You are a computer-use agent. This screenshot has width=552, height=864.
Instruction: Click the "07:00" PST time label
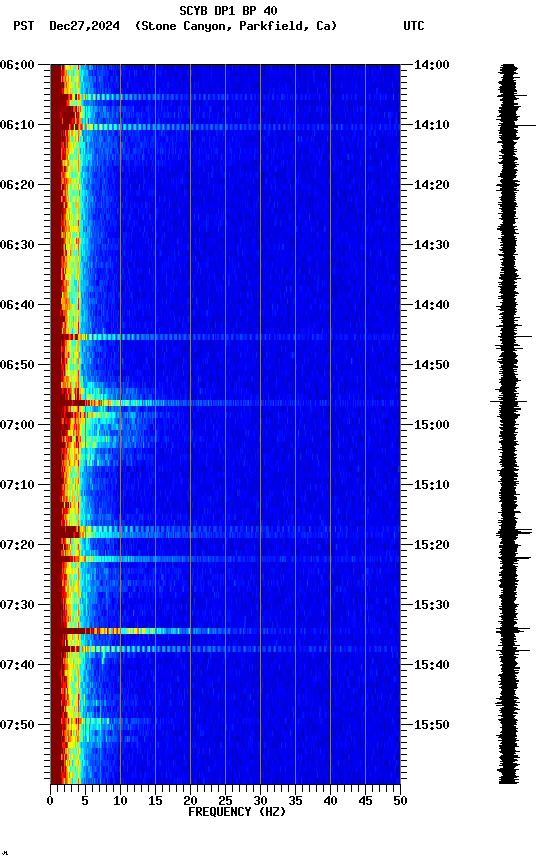click(x=17, y=425)
